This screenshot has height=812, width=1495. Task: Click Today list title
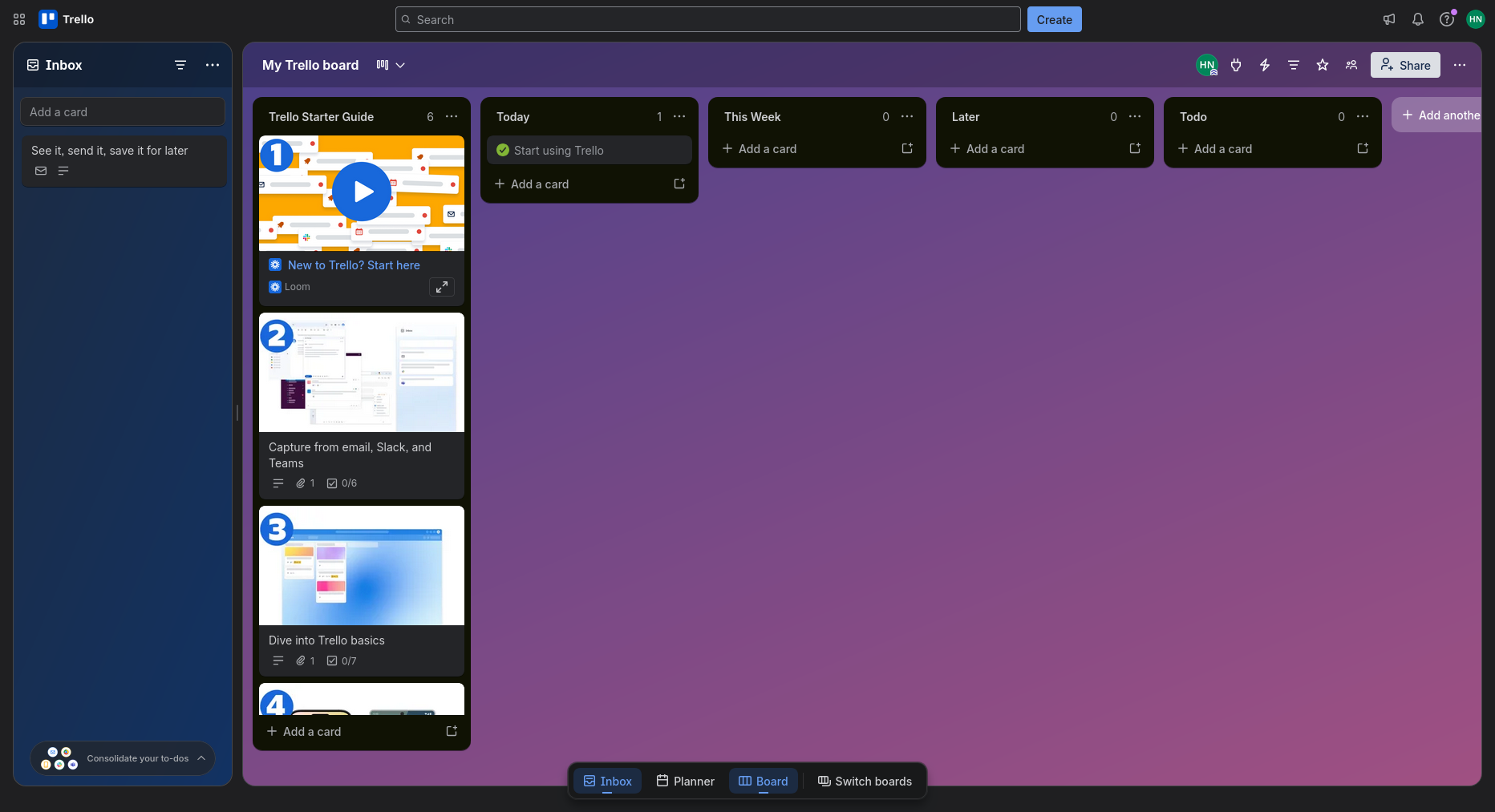click(x=513, y=116)
